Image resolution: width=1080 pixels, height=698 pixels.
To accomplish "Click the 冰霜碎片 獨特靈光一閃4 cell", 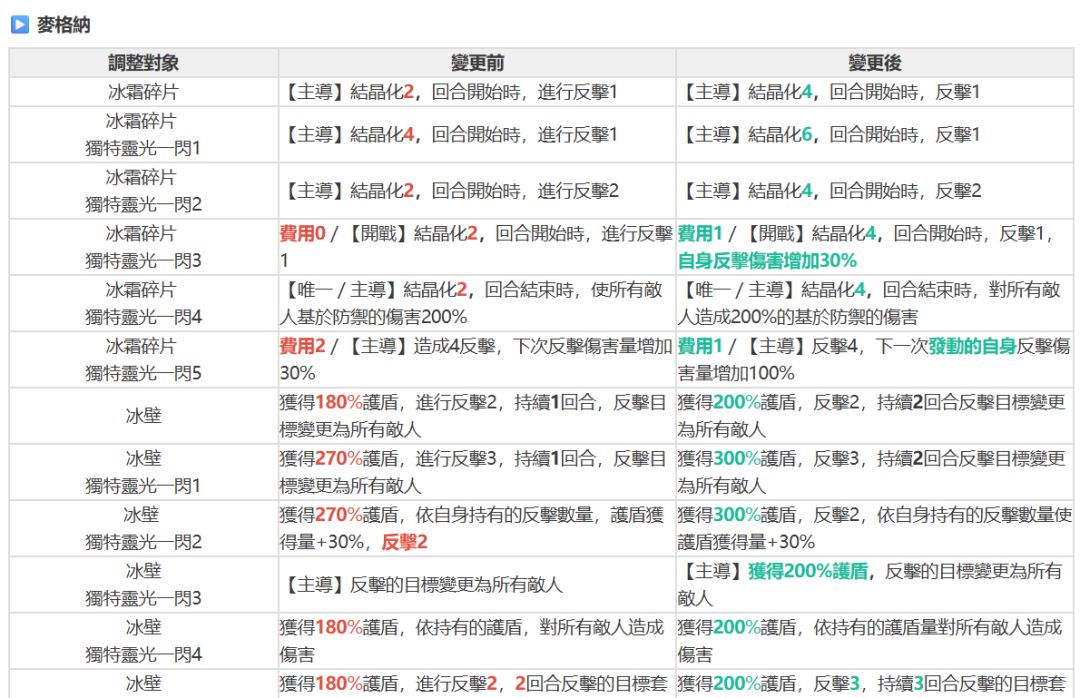I will (143, 303).
